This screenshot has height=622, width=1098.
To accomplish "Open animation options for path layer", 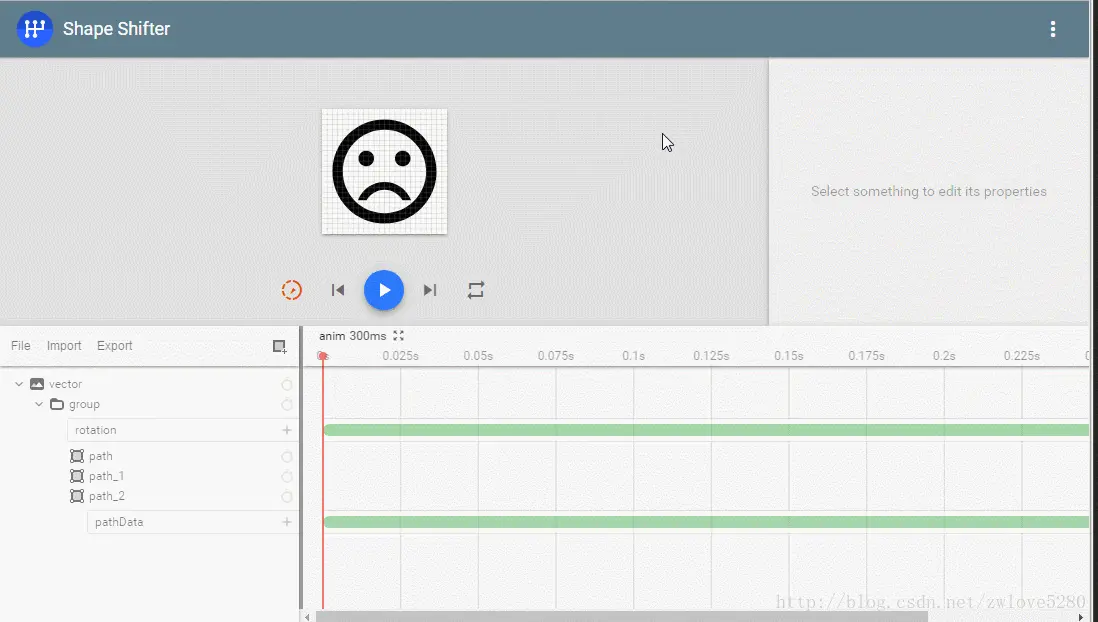I will 286,457.
